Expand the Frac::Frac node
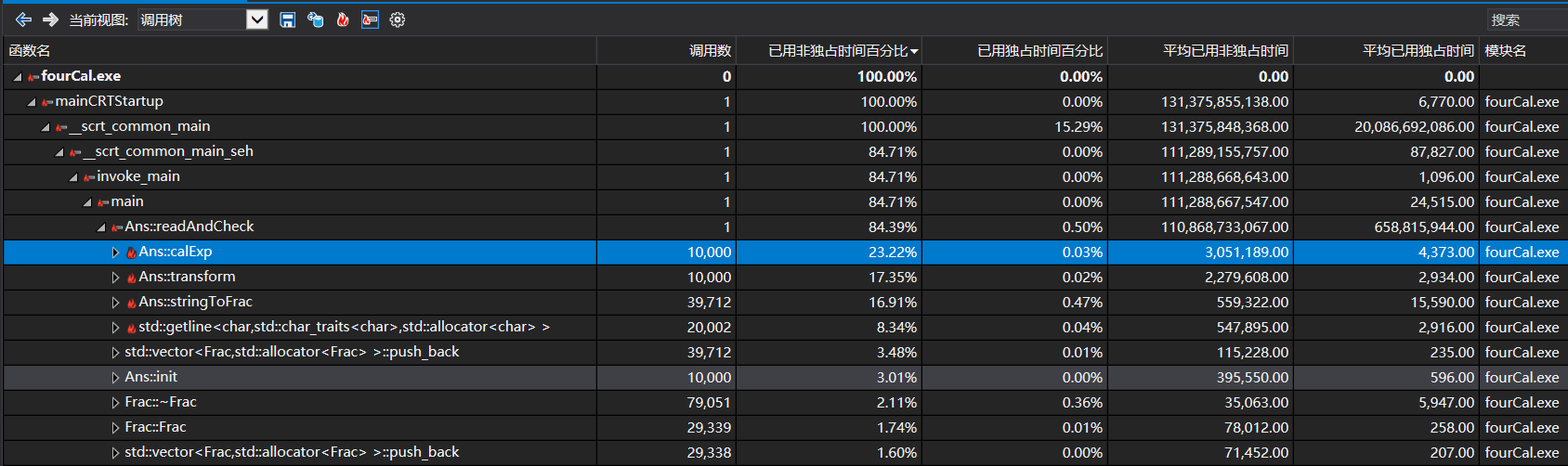The image size is (1568, 466). [x=115, y=428]
